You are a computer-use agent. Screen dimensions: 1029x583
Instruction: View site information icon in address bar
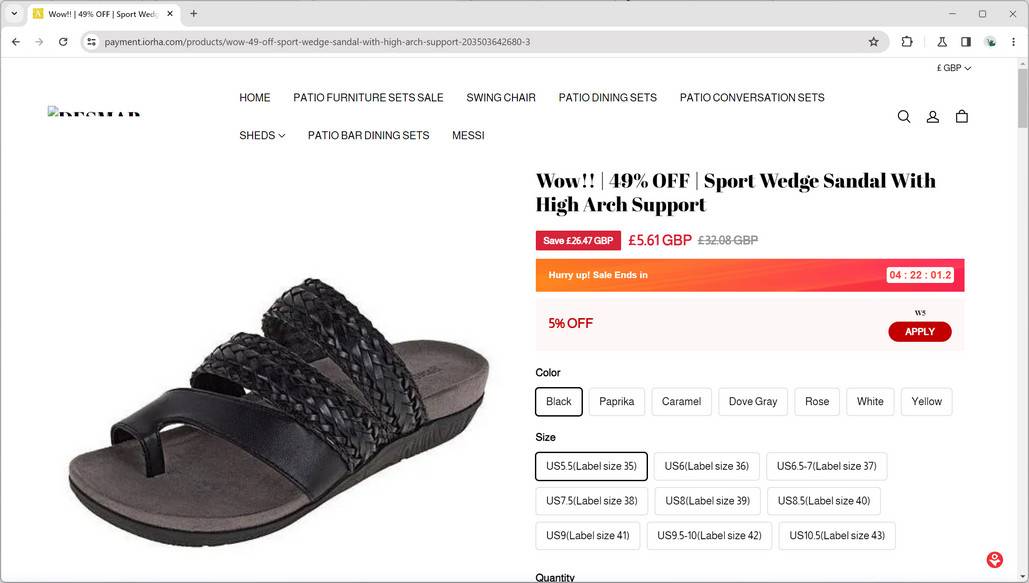coord(91,42)
